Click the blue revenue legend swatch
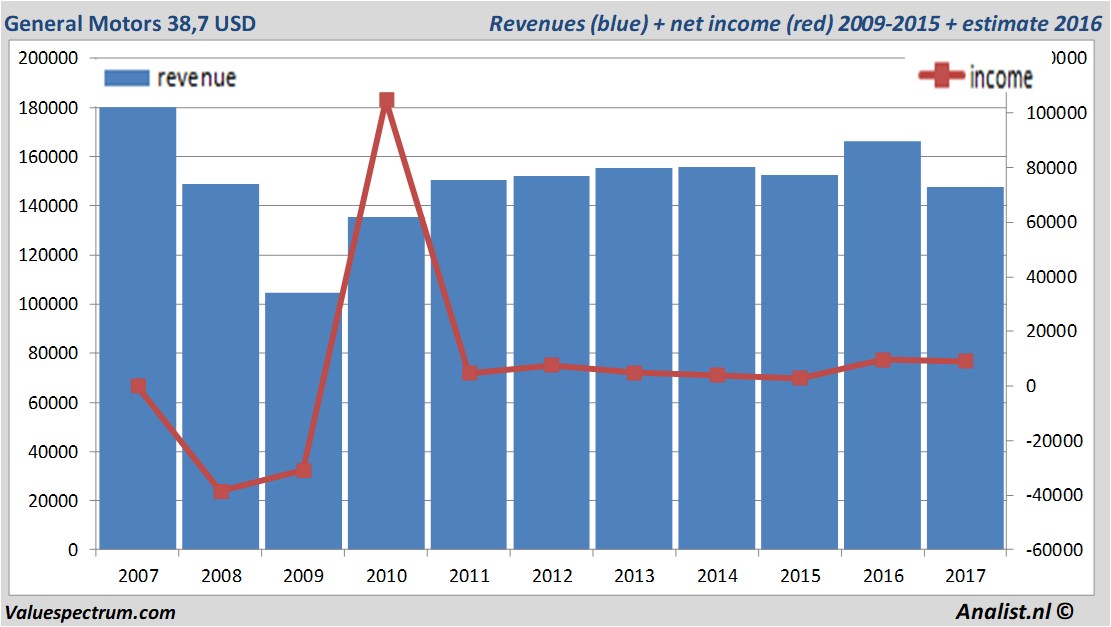 pyautogui.click(x=126, y=77)
